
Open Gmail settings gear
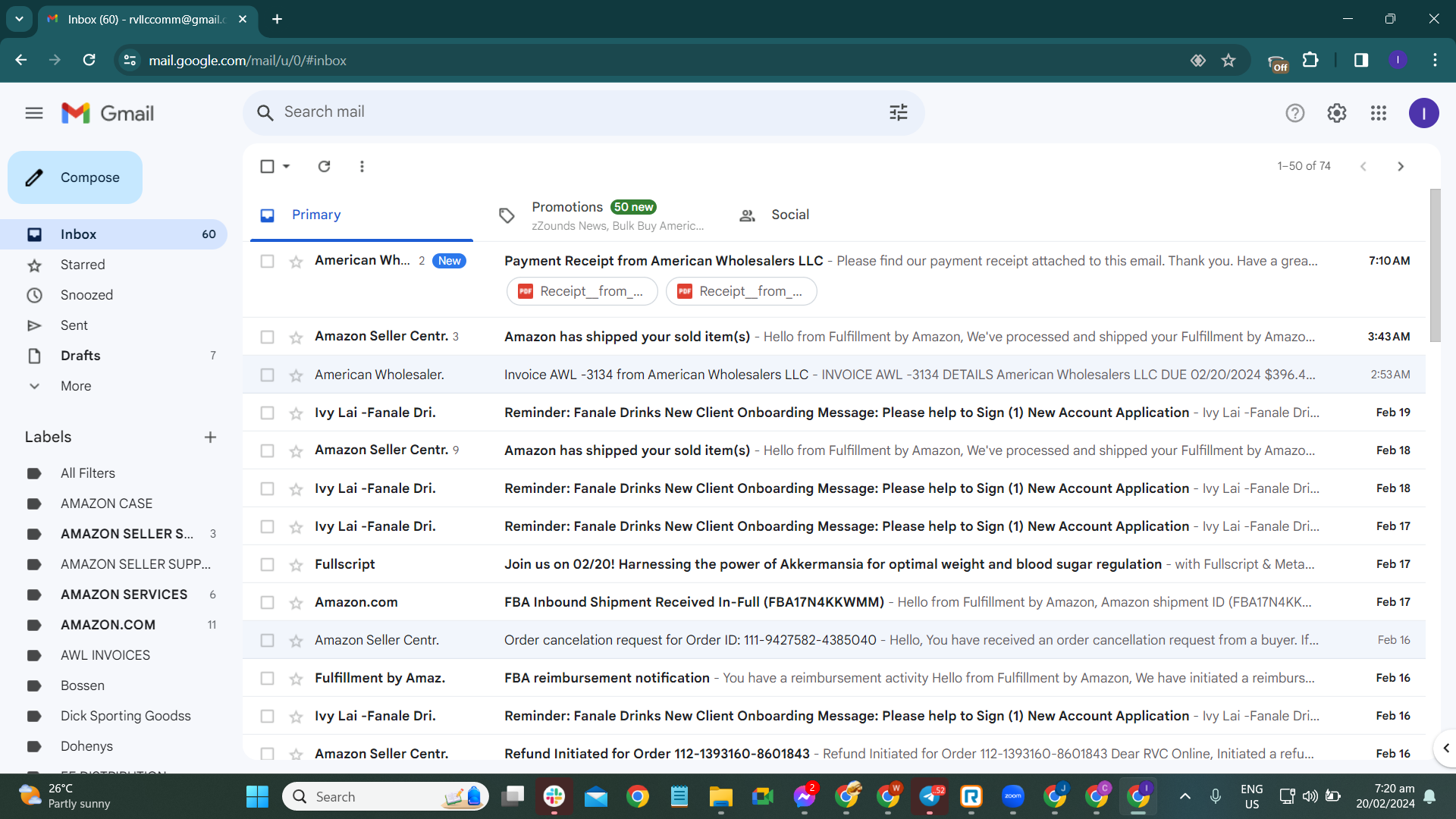pyautogui.click(x=1337, y=114)
